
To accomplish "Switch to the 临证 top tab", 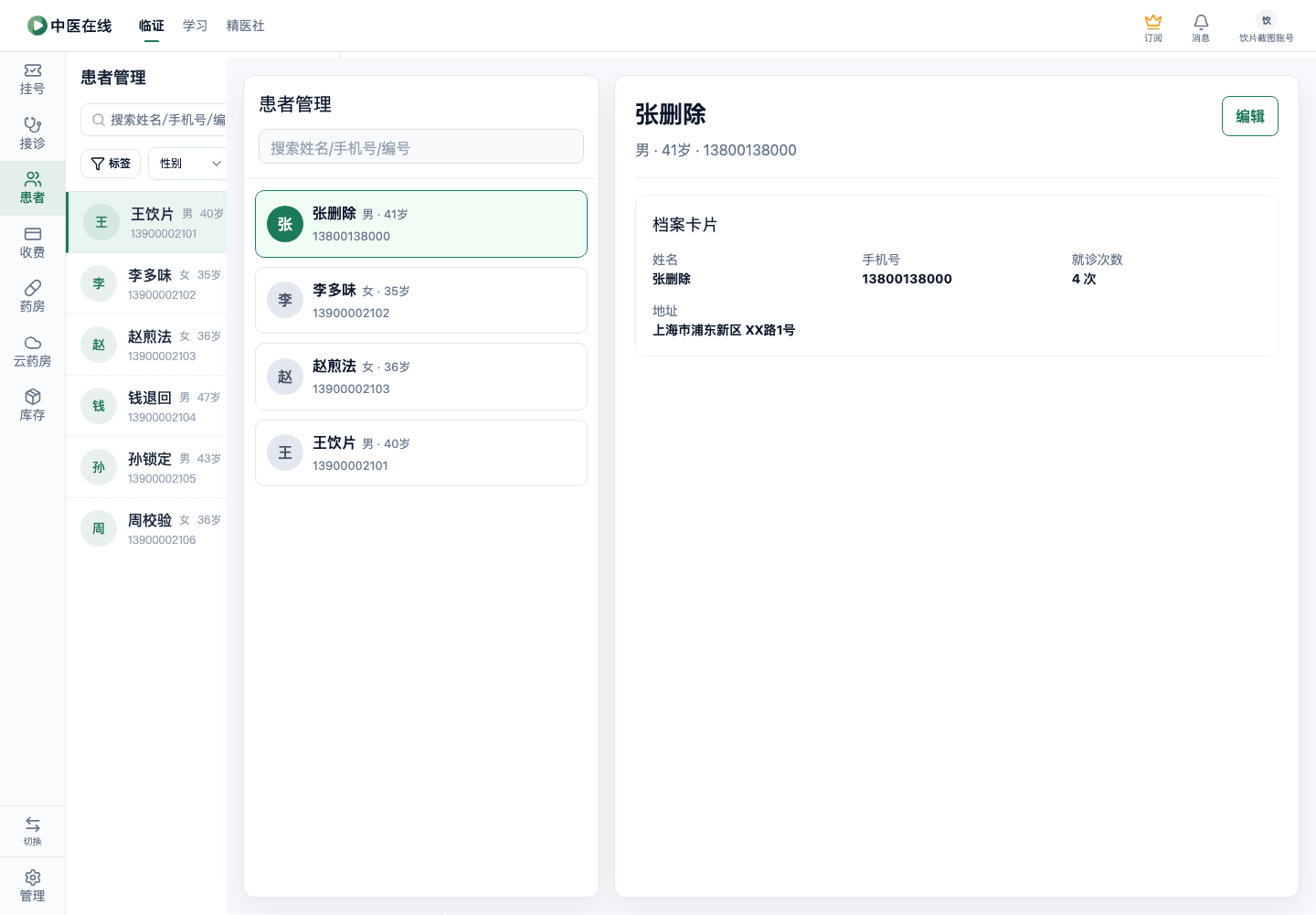I will point(152,26).
